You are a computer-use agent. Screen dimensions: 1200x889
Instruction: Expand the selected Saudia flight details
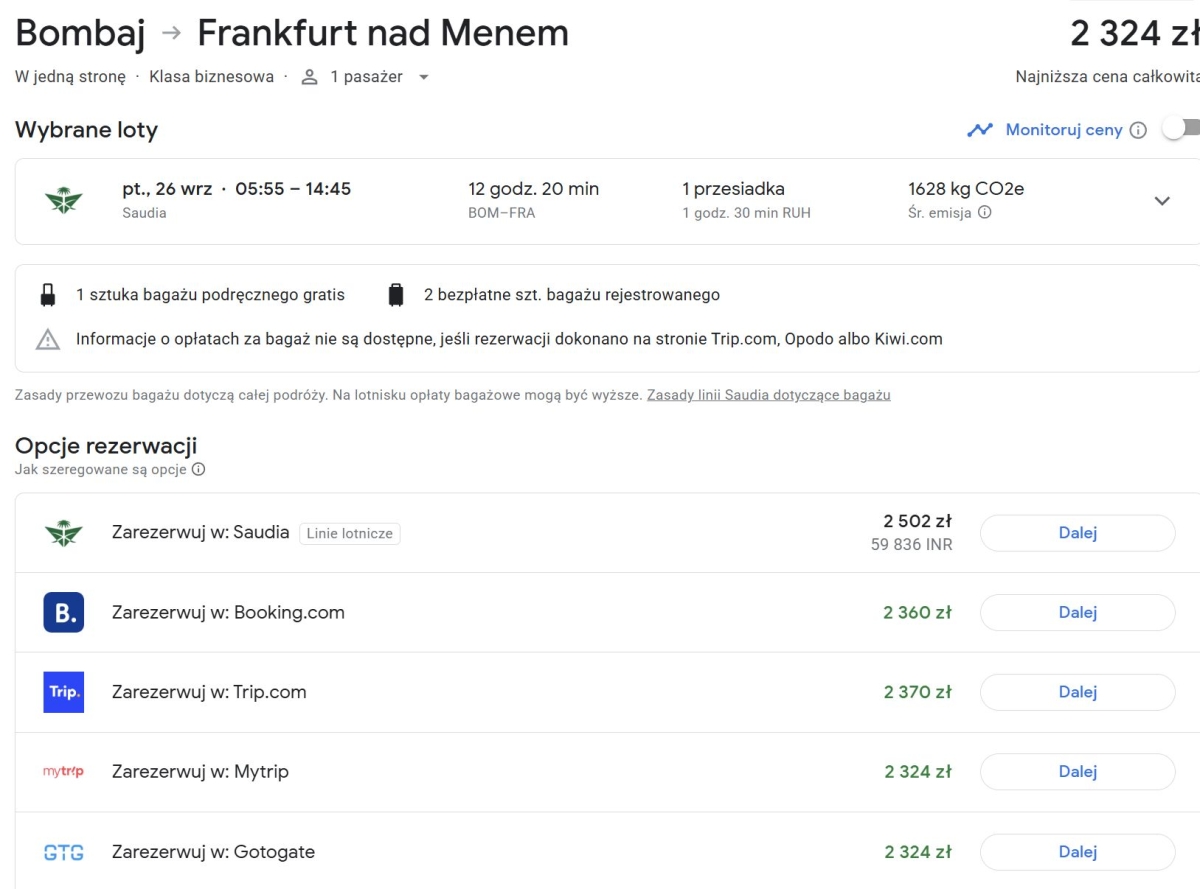[x=1162, y=201]
